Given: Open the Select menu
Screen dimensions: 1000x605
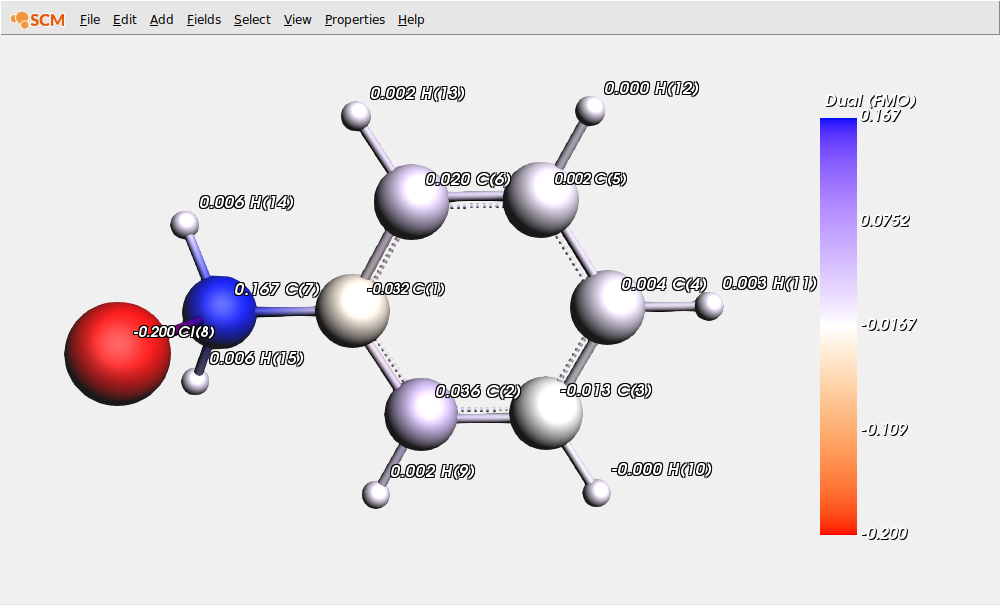Looking at the screenshot, I should pyautogui.click(x=252, y=19).
